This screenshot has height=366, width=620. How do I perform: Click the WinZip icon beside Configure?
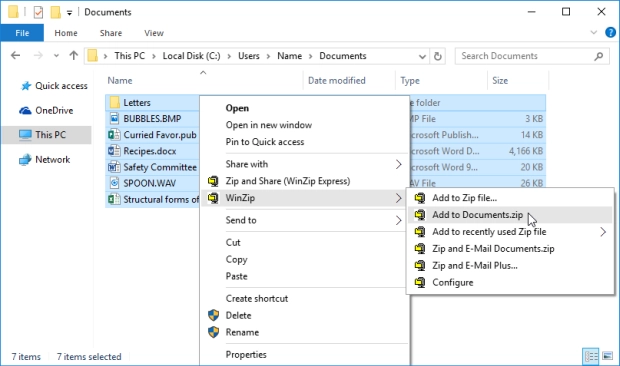point(420,282)
